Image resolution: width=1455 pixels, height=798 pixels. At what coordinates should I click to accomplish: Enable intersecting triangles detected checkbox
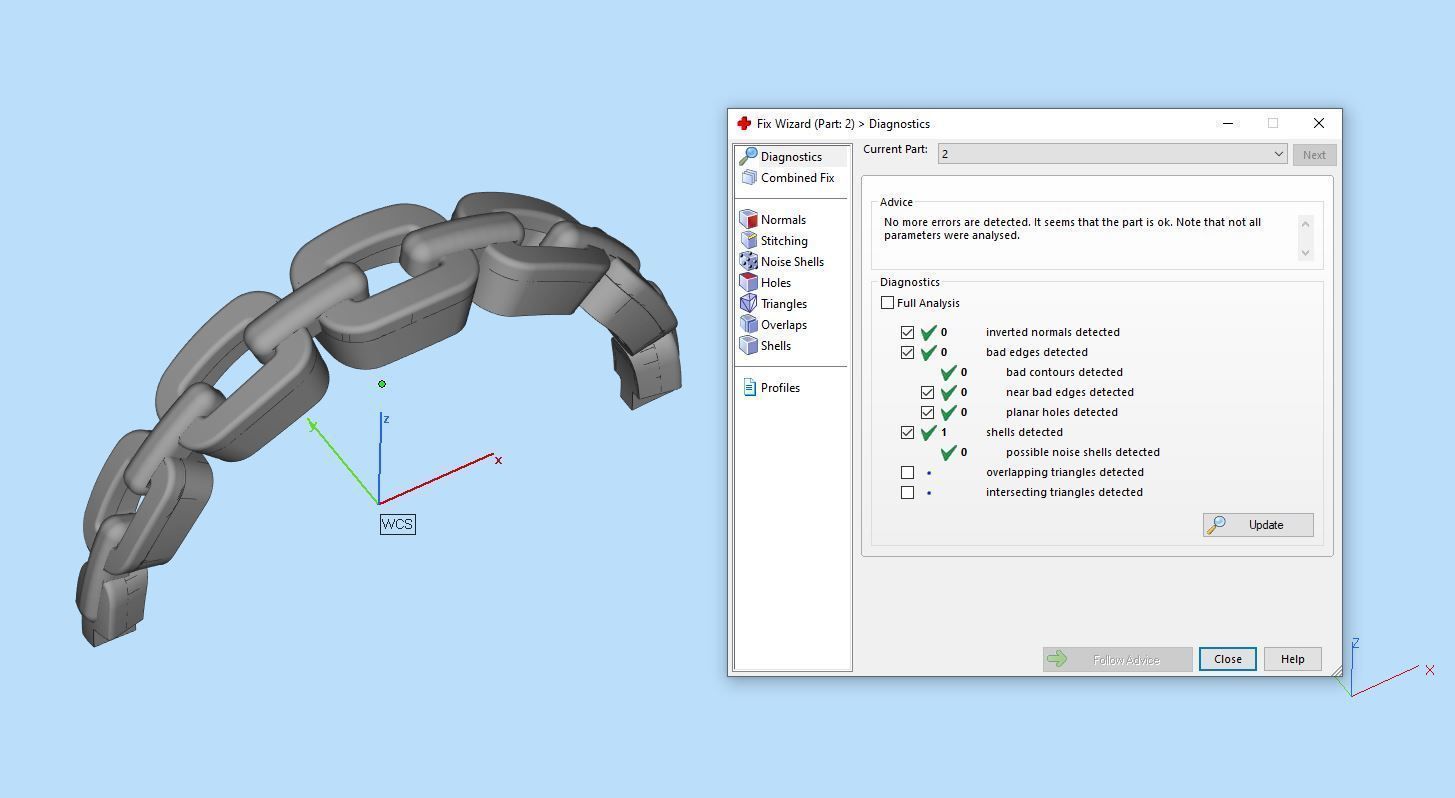tap(907, 492)
